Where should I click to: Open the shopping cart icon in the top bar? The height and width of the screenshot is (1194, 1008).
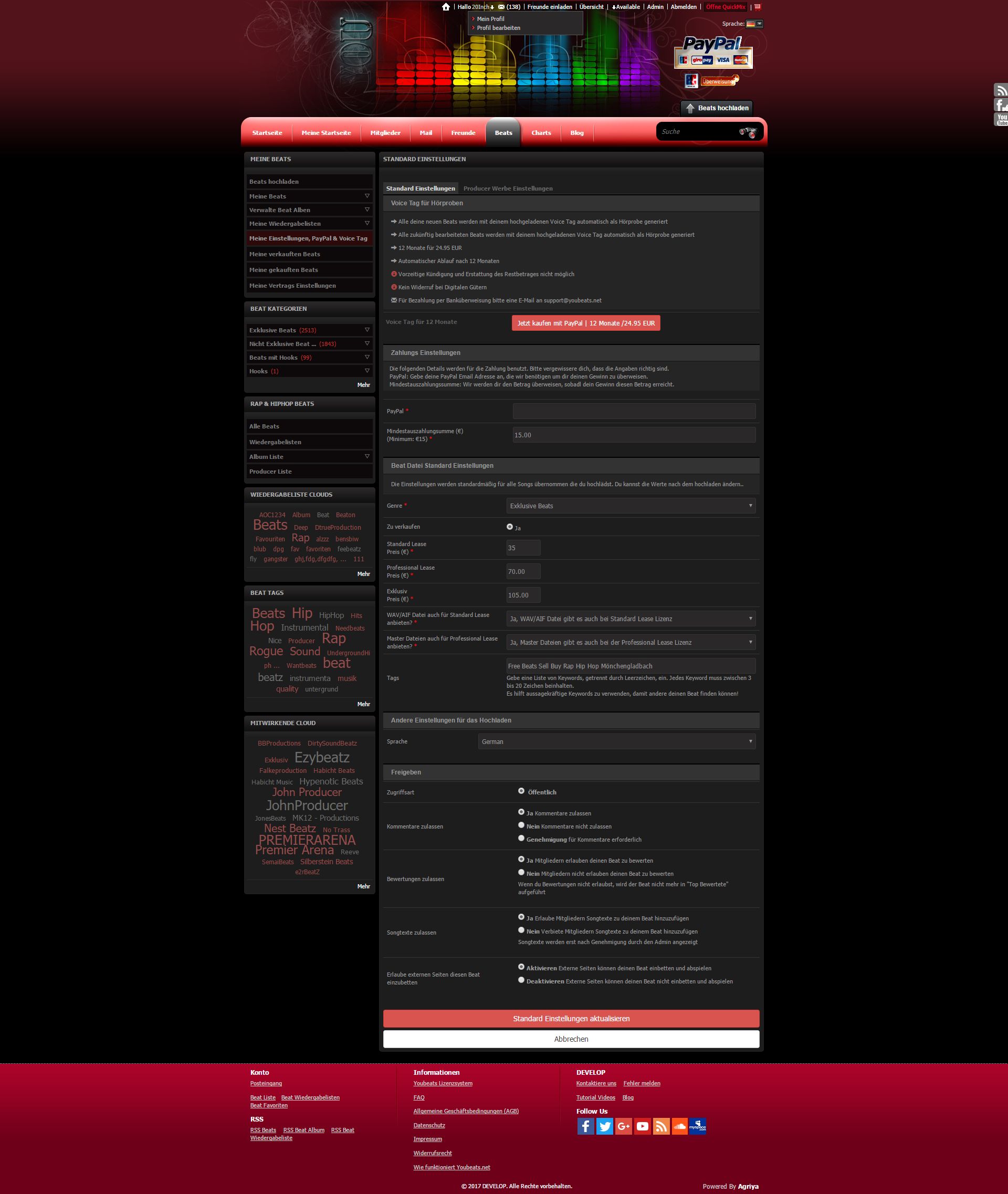point(758,7)
